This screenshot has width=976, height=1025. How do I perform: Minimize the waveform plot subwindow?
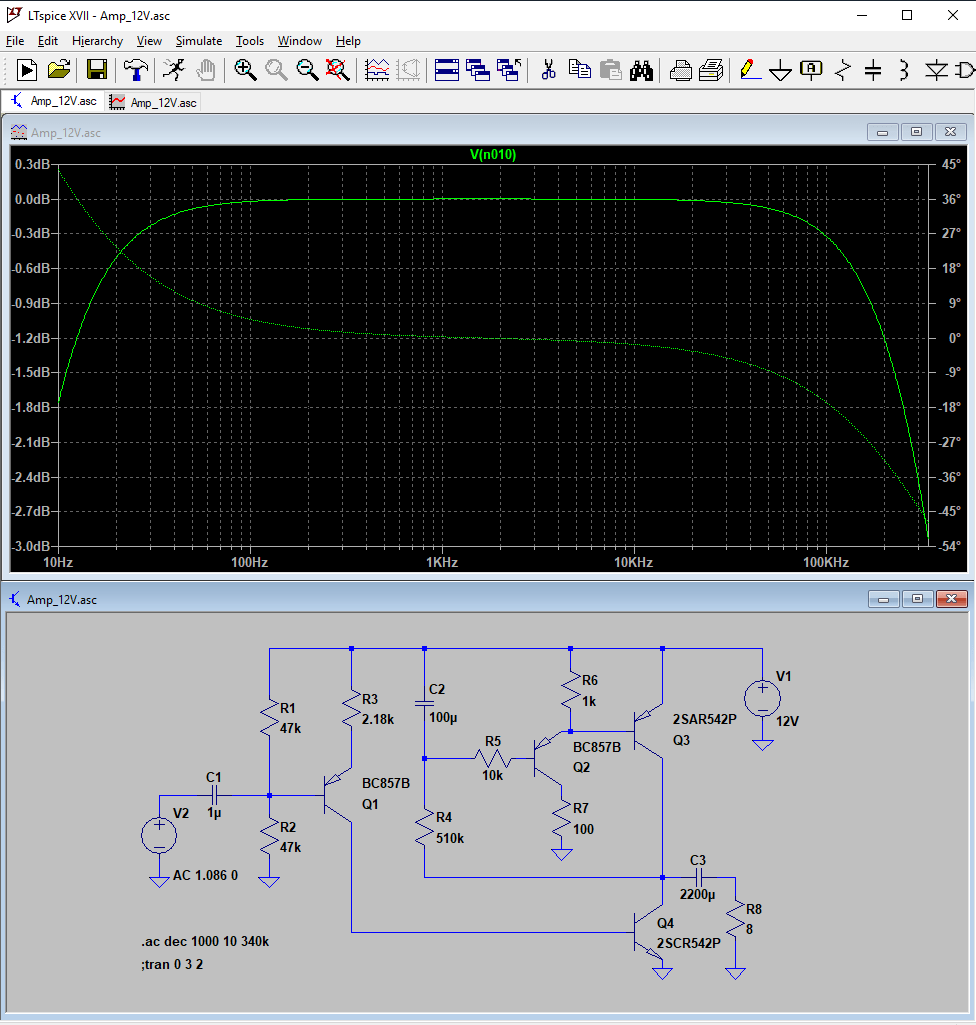click(883, 132)
